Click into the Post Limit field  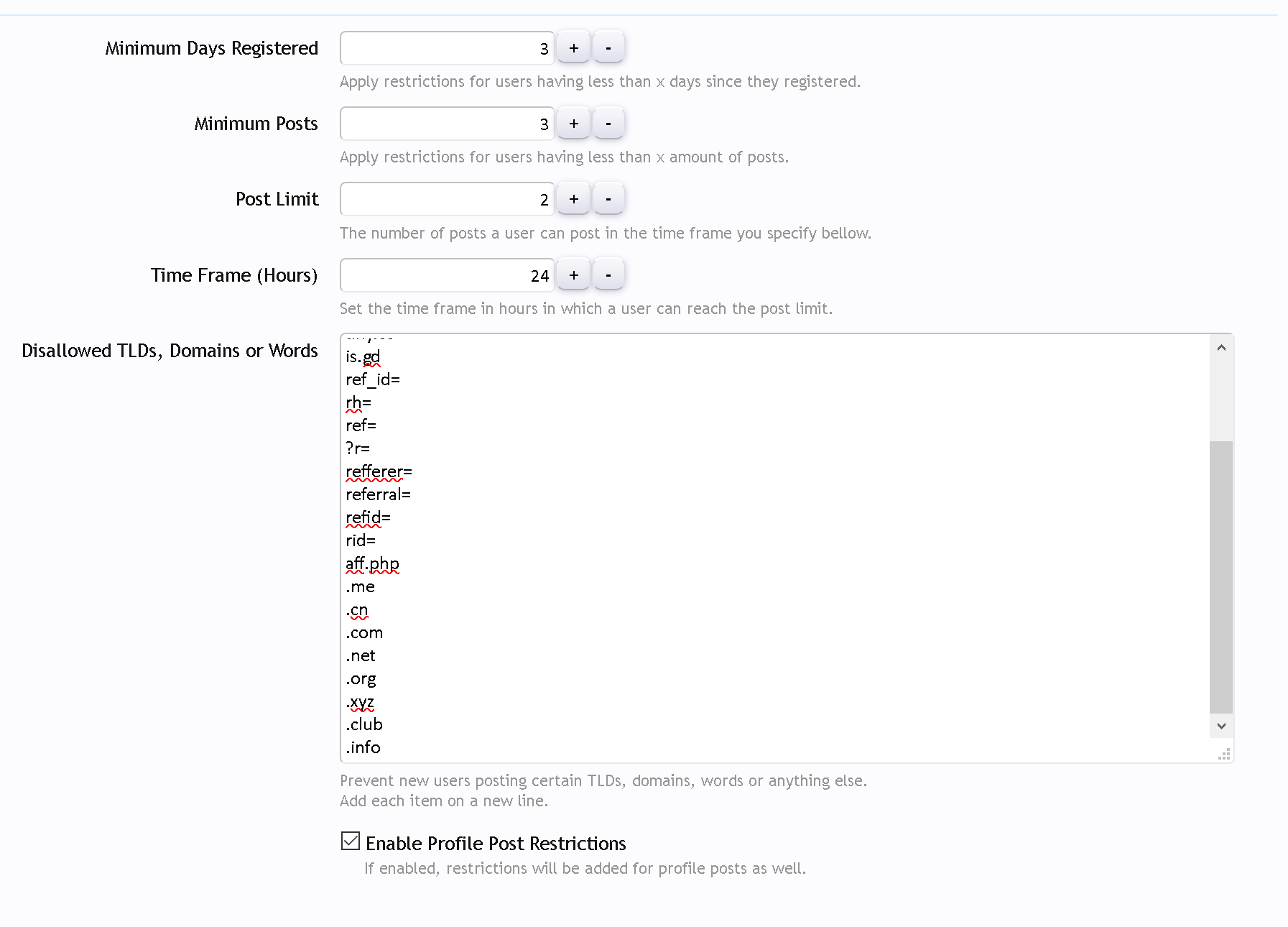tap(447, 199)
